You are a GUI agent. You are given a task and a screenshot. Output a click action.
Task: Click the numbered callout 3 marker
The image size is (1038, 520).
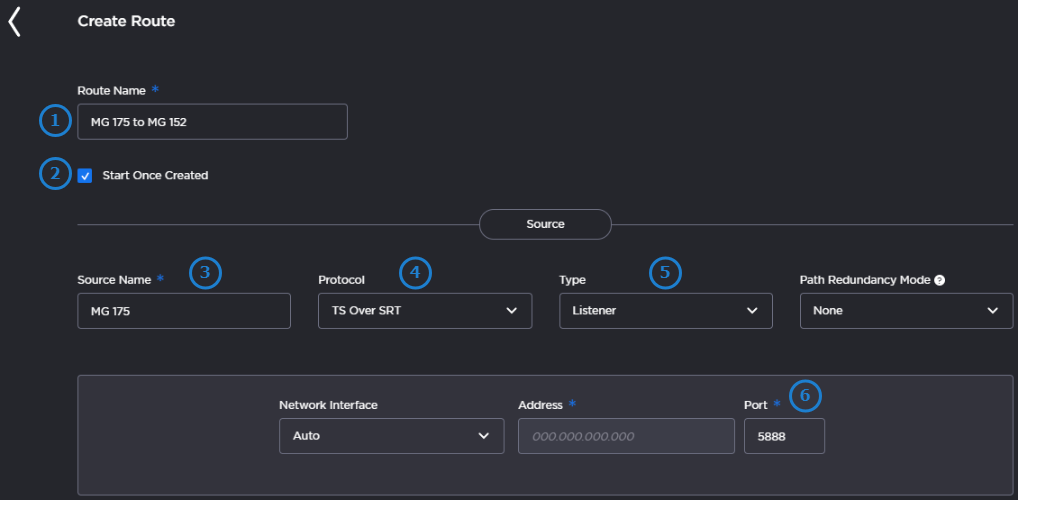(x=205, y=273)
